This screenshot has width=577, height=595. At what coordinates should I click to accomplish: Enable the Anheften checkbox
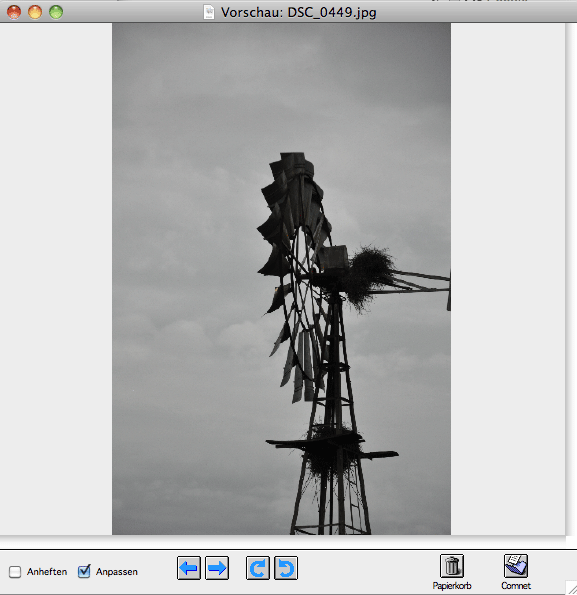(x=15, y=571)
